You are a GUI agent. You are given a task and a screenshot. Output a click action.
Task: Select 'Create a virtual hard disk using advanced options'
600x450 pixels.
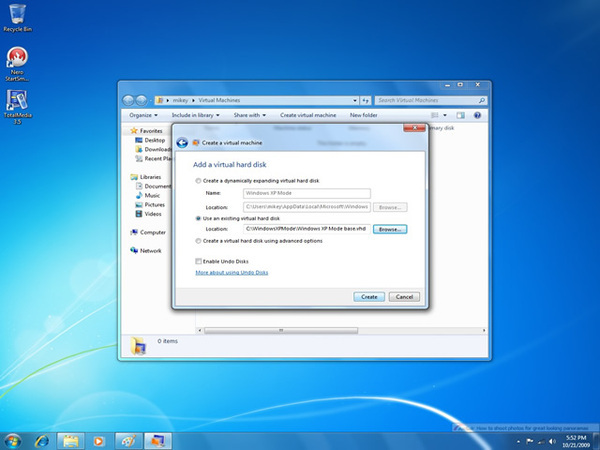coord(198,241)
